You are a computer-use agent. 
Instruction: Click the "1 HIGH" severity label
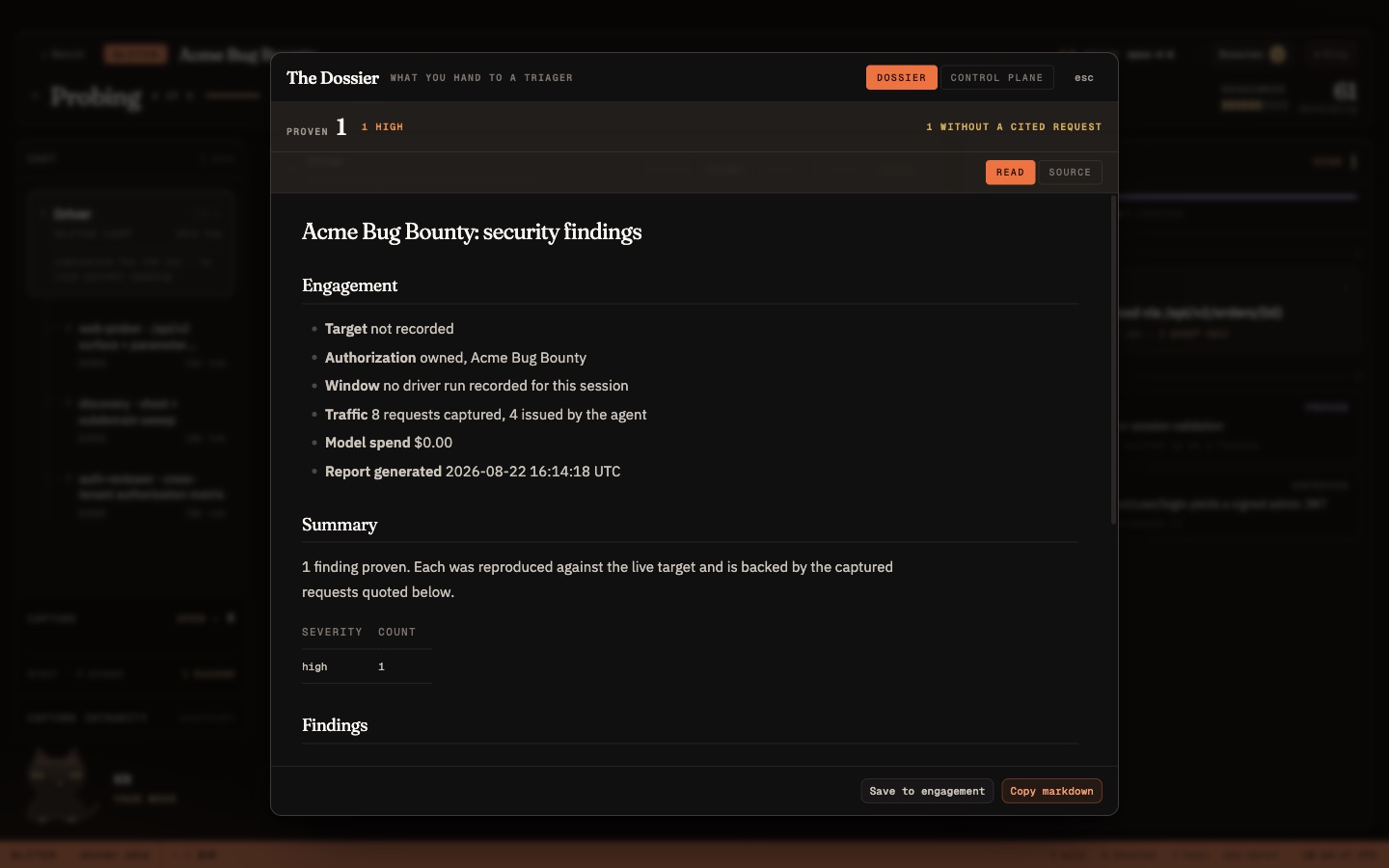tap(382, 127)
